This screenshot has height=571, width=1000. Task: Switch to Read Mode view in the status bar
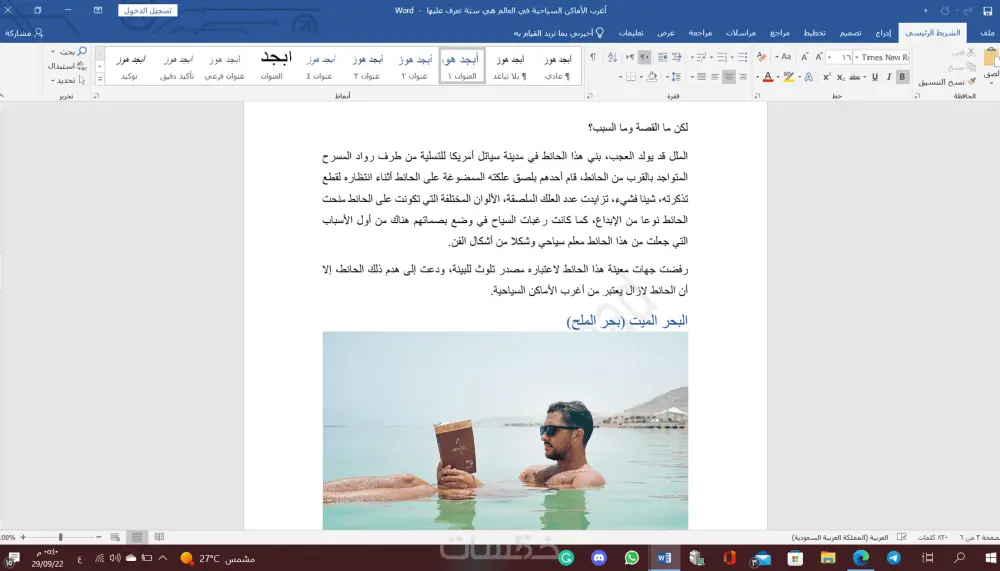click(x=159, y=537)
